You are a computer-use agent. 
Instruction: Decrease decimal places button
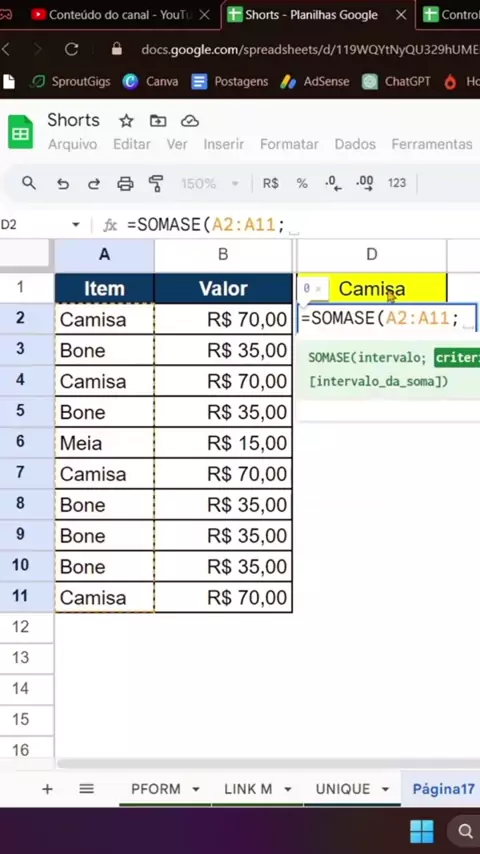[333, 184]
